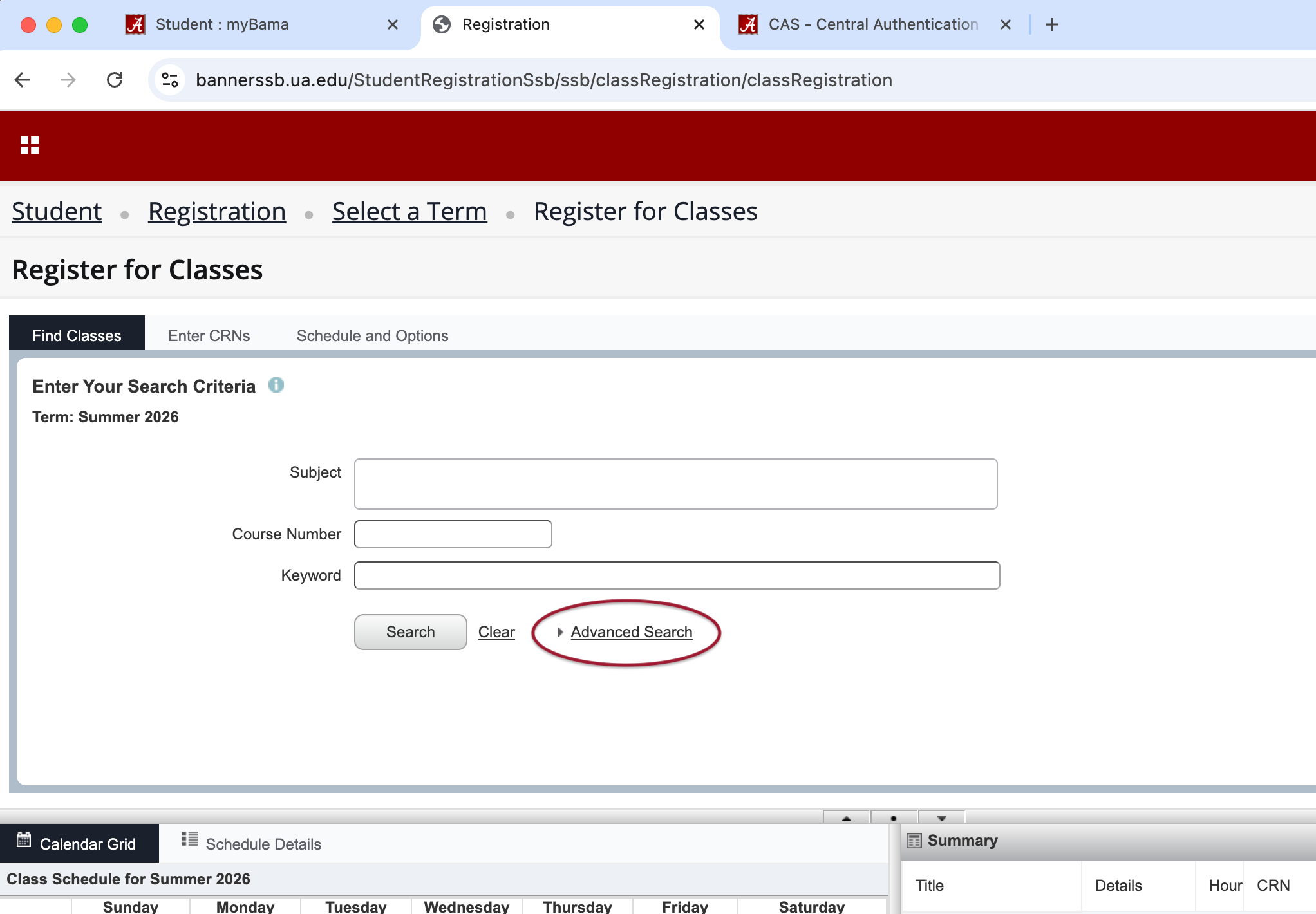
Task: Open the Enter CRNs tab
Action: pyautogui.click(x=209, y=335)
